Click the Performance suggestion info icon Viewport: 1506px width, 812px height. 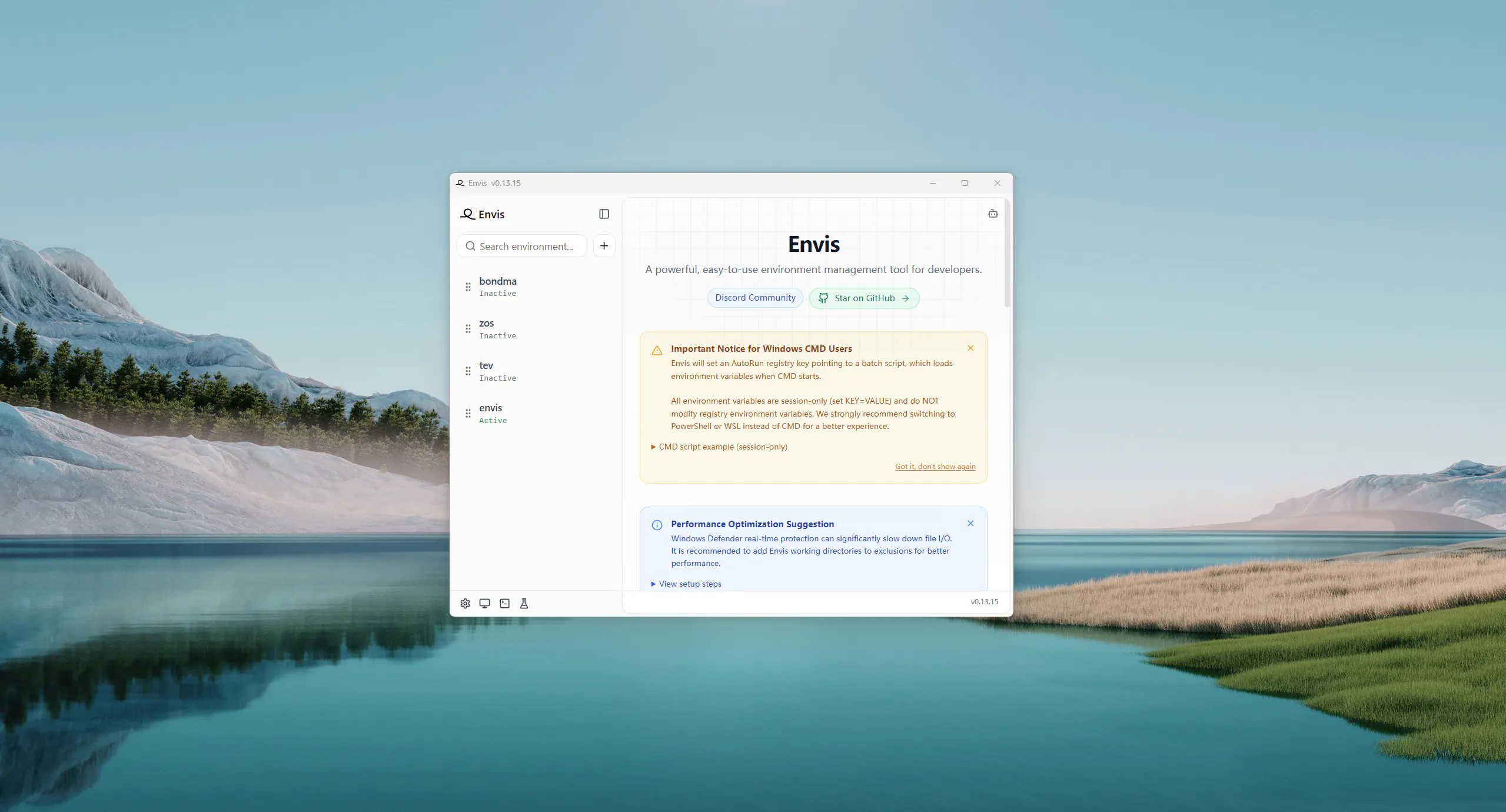[x=657, y=525]
